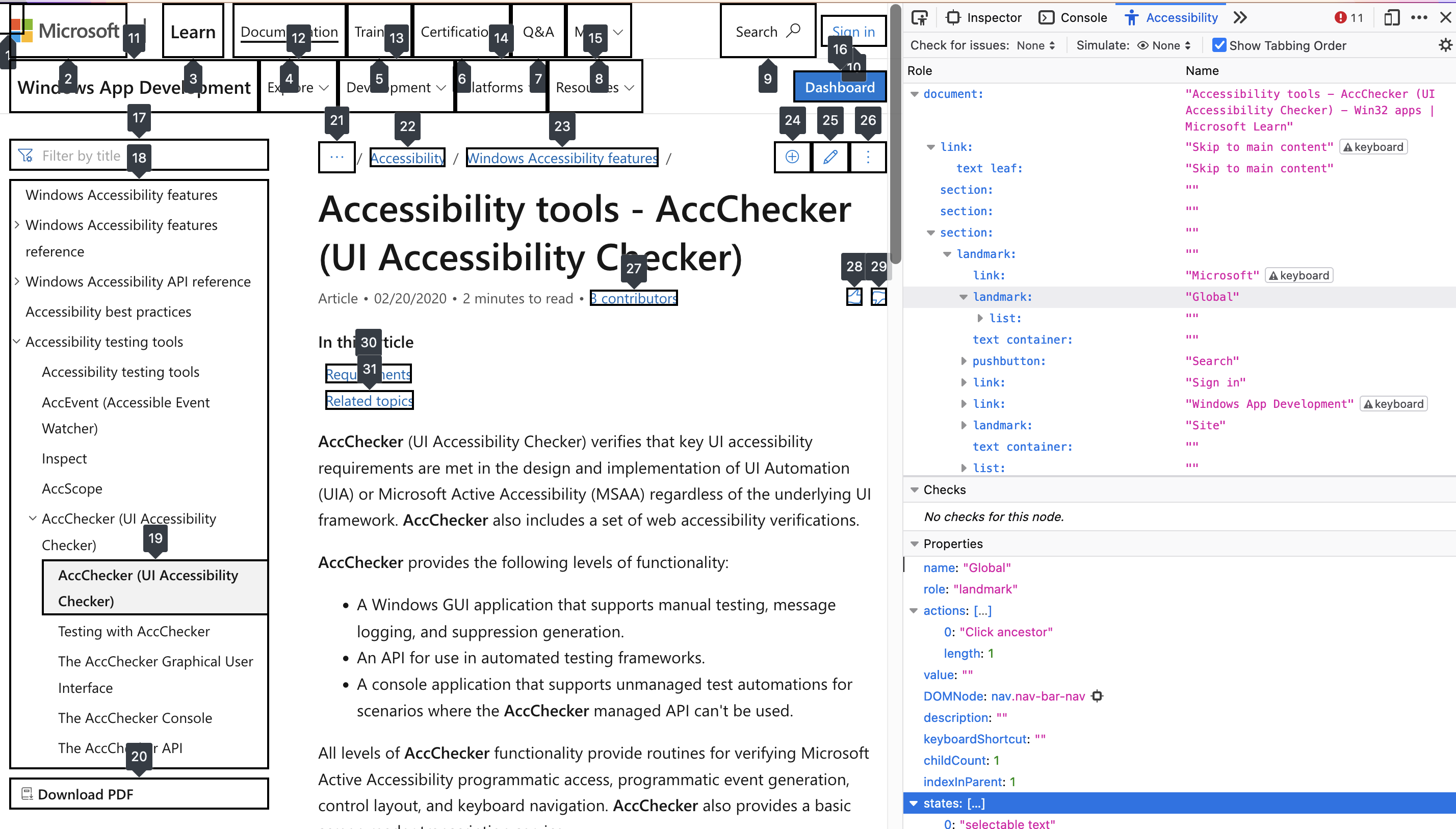
Task: Click the DOMNode inspect target icon
Action: pos(1097,696)
